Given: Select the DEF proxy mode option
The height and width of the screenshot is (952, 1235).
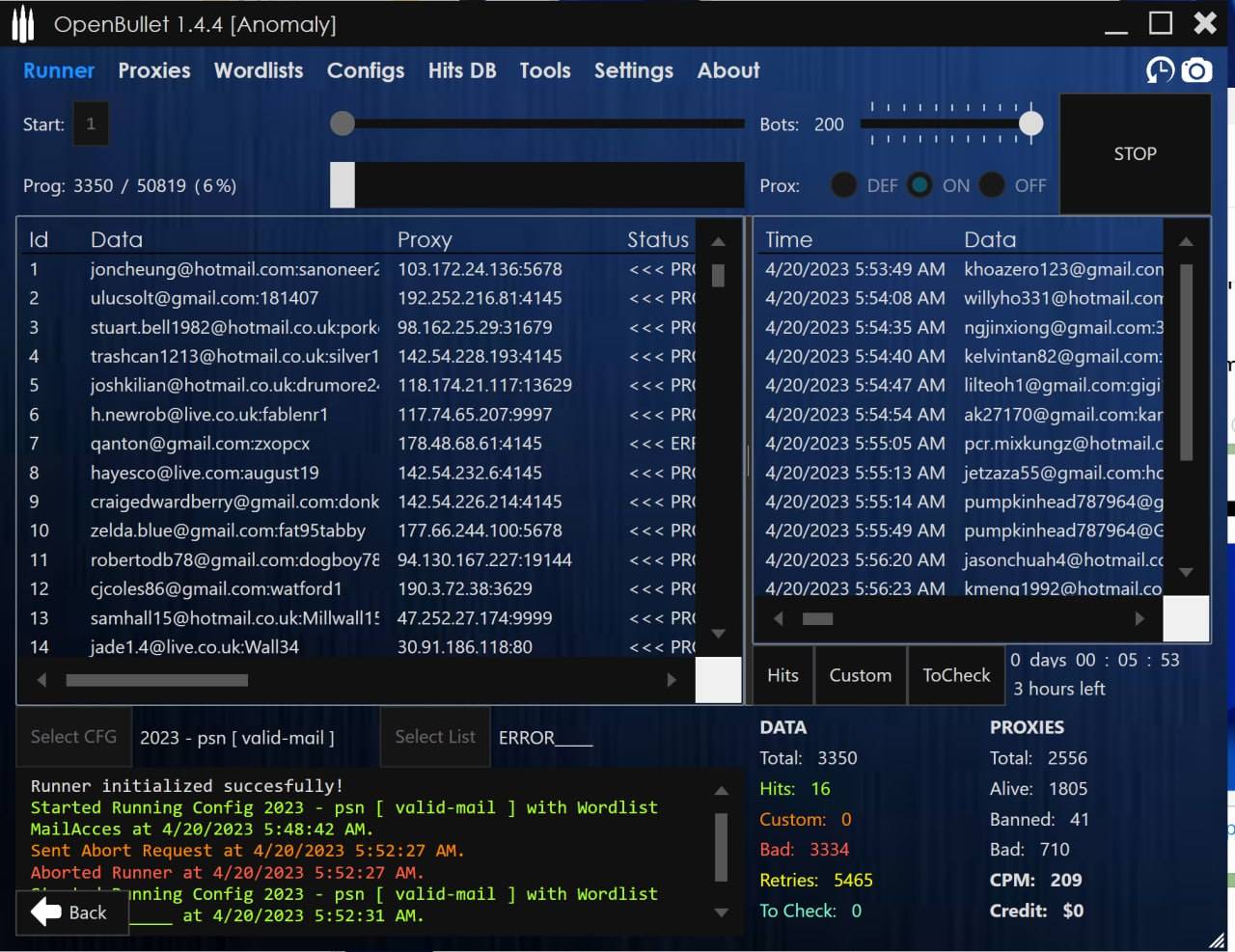Looking at the screenshot, I should (843, 185).
